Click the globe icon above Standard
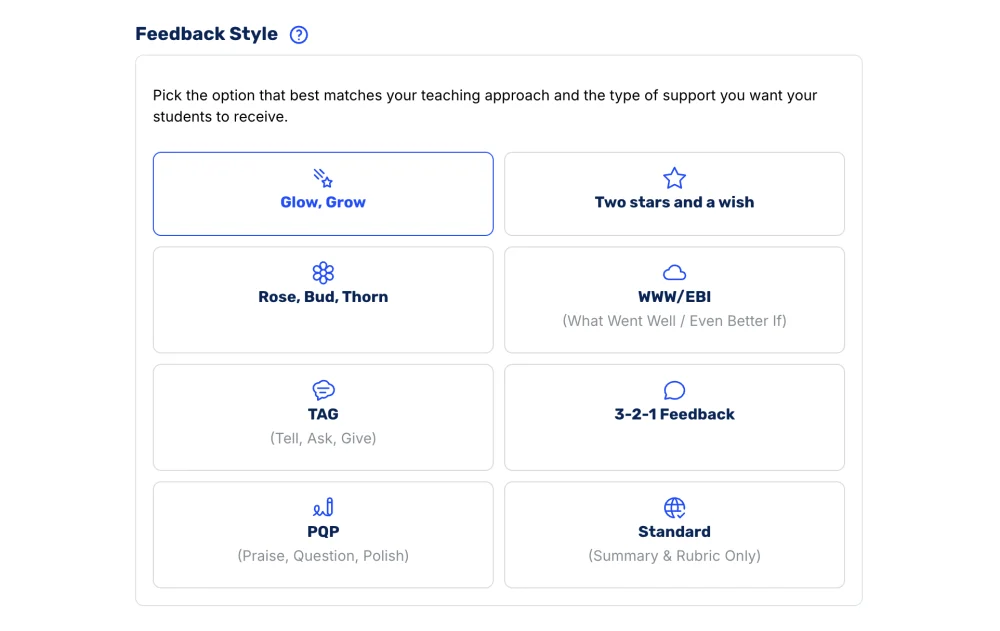 (674, 508)
